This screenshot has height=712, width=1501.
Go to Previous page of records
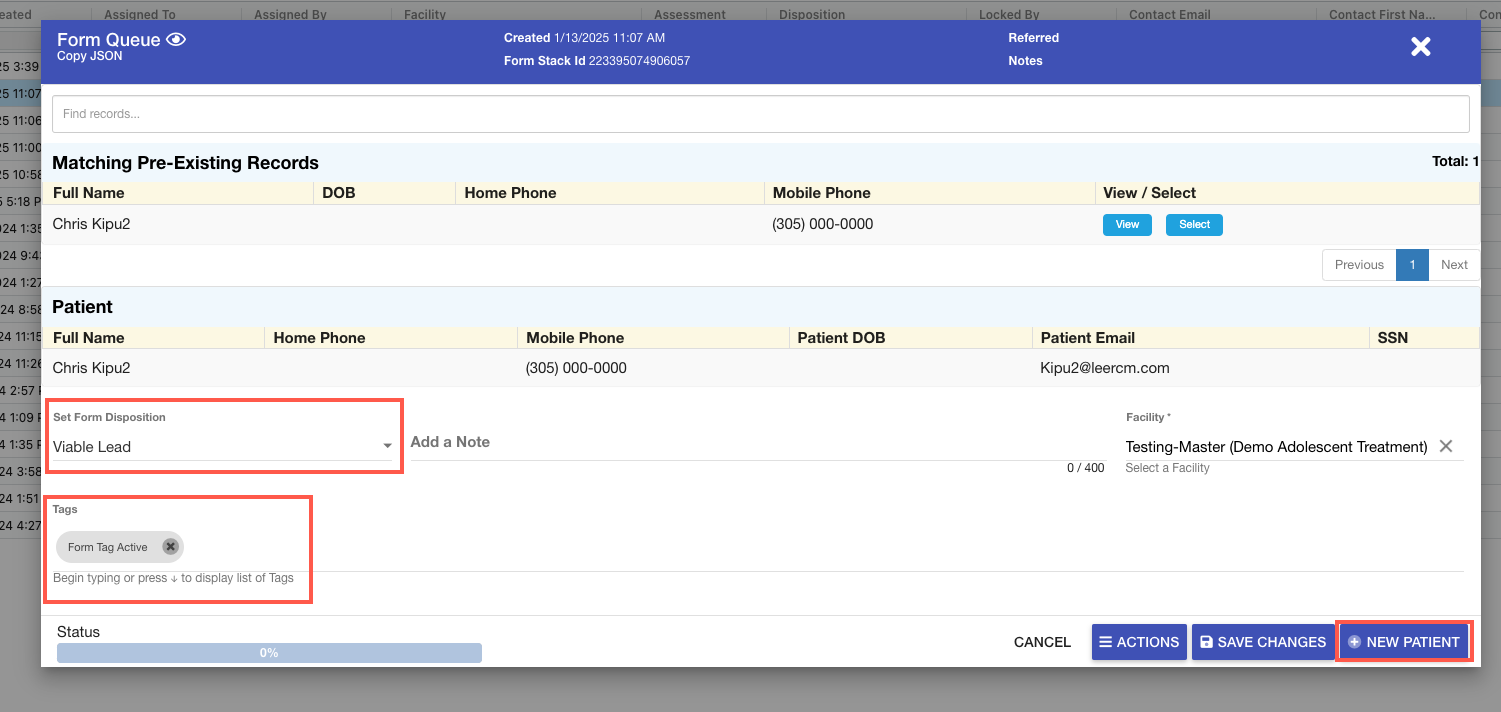1359,265
